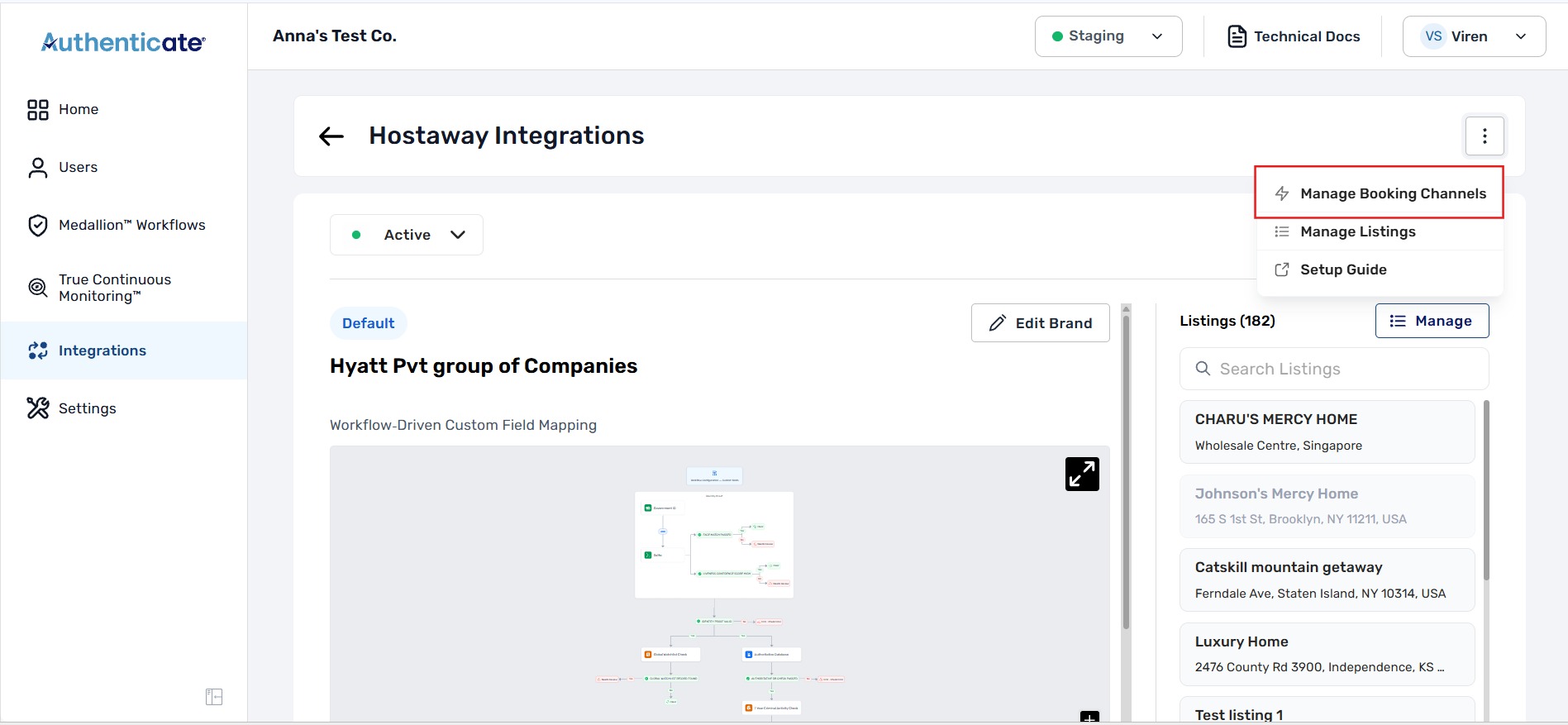Choose Manage Listings from menu
Viewport: 1568px width, 725px height.
pyautogui.click(x=1380, y=231)
